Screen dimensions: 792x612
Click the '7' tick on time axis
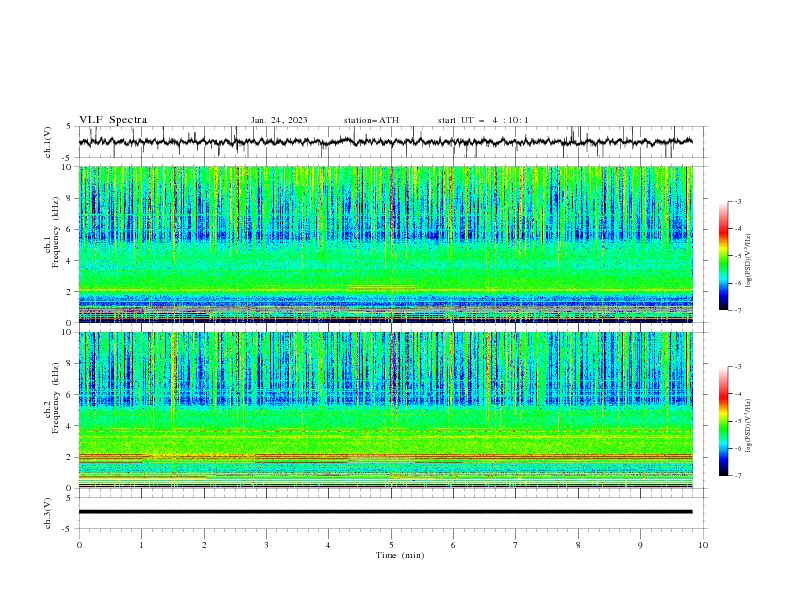[x=516, y=545]
